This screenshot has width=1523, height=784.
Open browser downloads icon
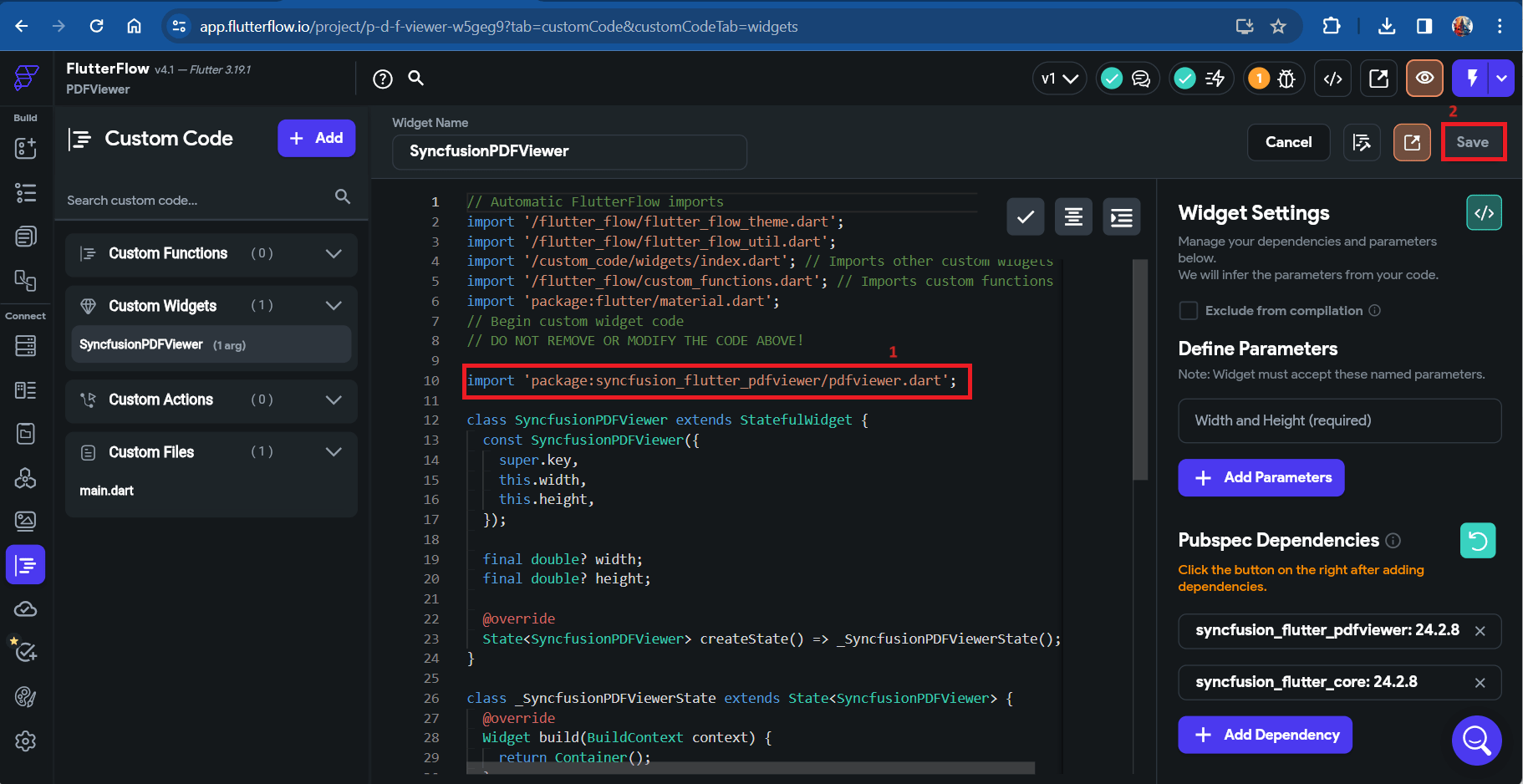(1387, 26)
